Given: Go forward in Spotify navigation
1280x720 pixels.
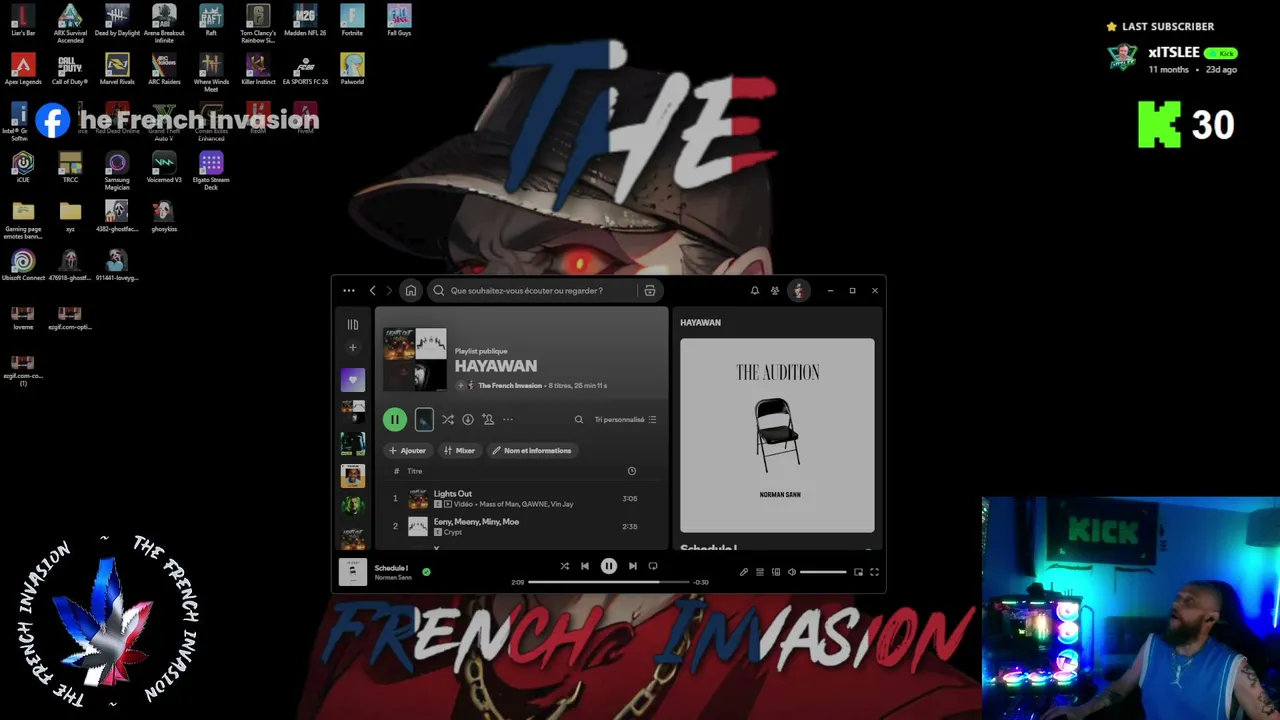Looking at the screenshot, I should pyautogui.click(x=390, y=291).
